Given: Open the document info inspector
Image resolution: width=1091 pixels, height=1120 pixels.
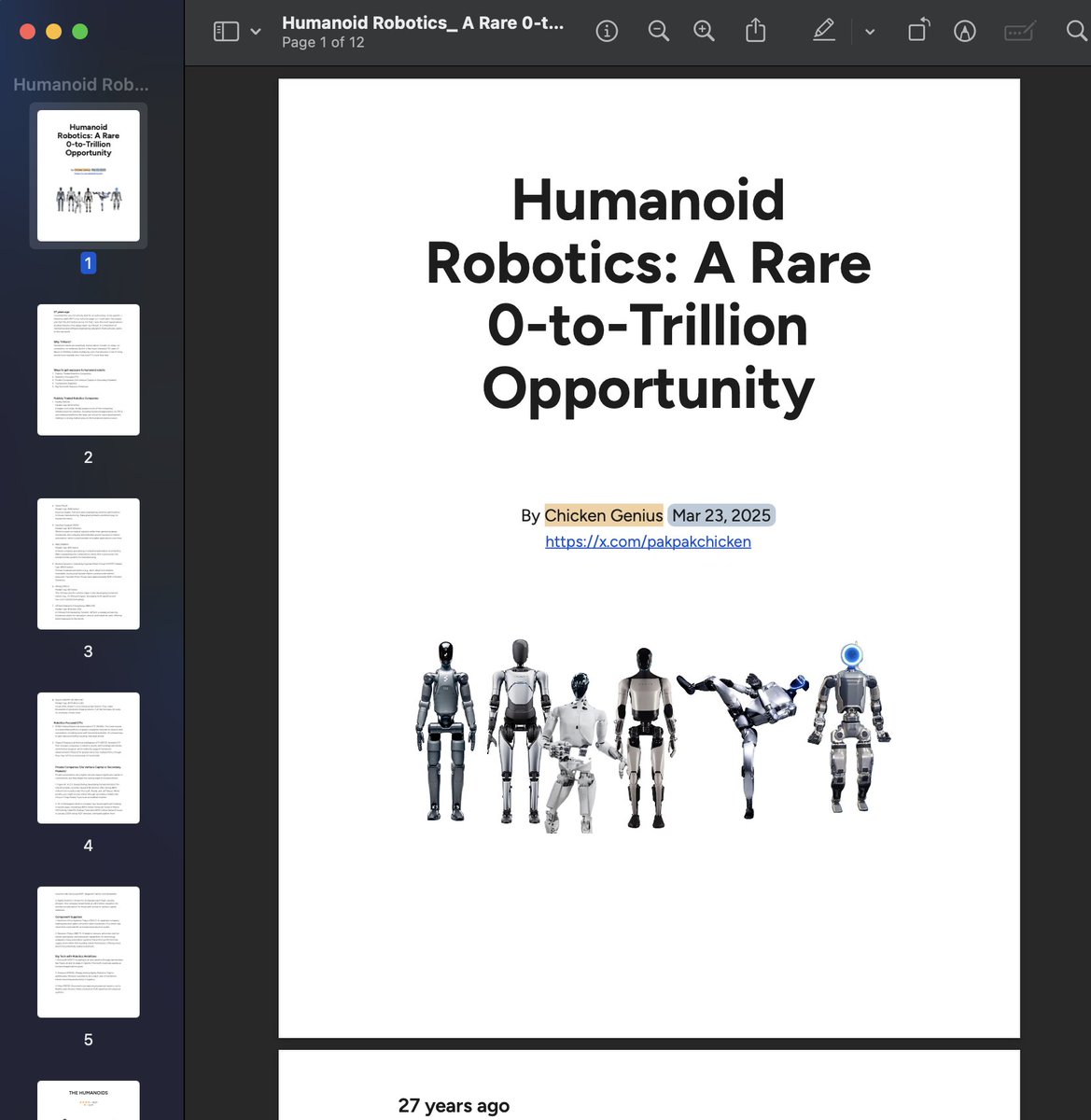Looking at the screenshot, I should coord(606,31).
